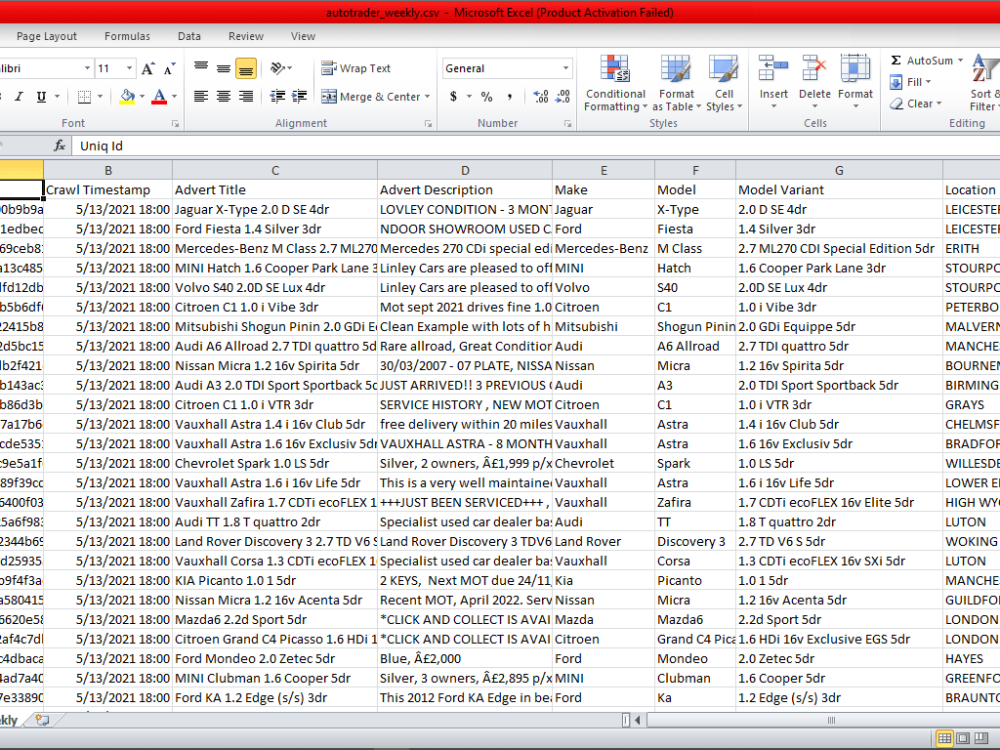Click formula bar containing Uniq Id
1000x750 pixels.
tap(536, 146)
